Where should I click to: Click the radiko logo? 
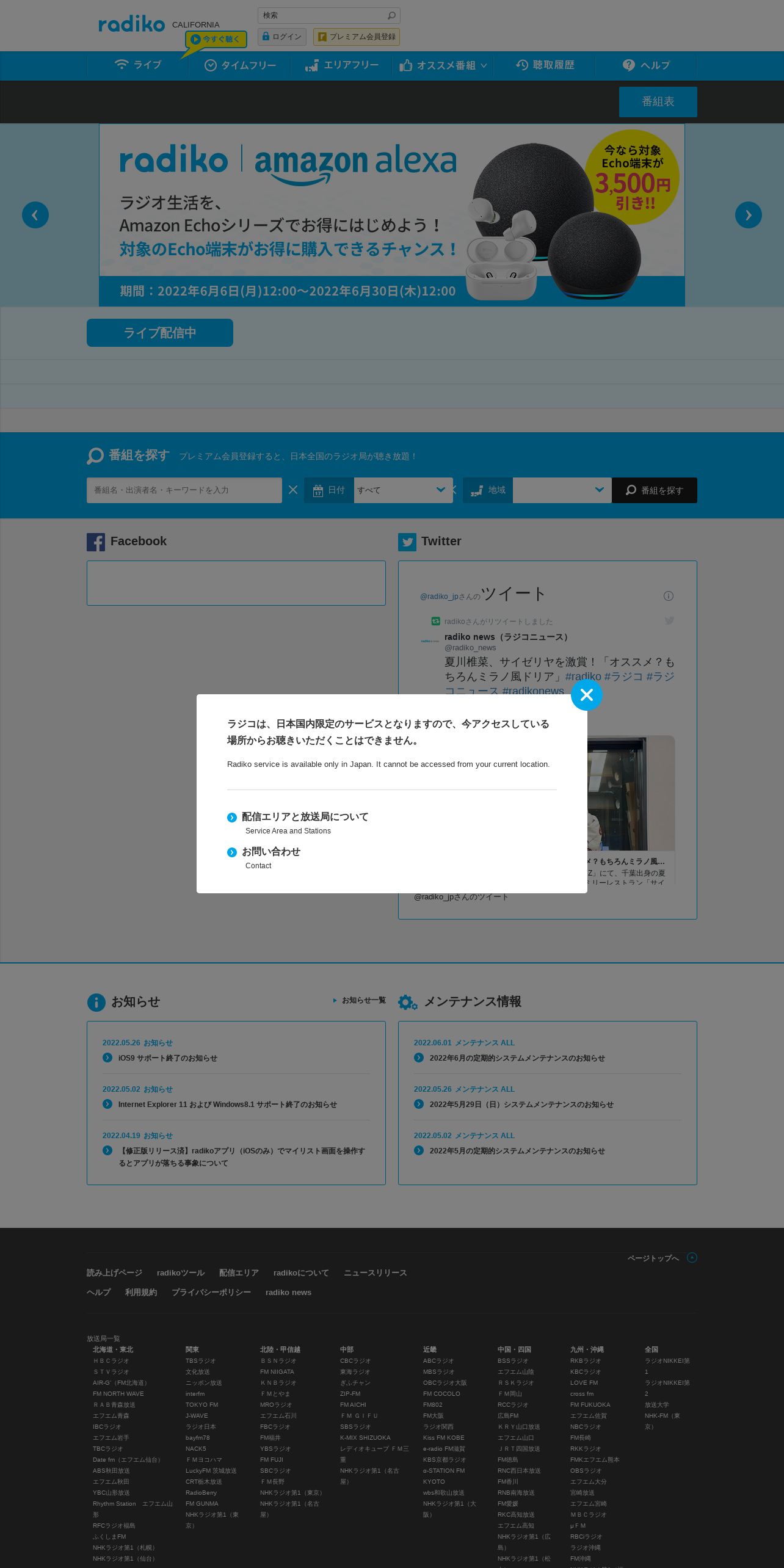pos(132,24)
